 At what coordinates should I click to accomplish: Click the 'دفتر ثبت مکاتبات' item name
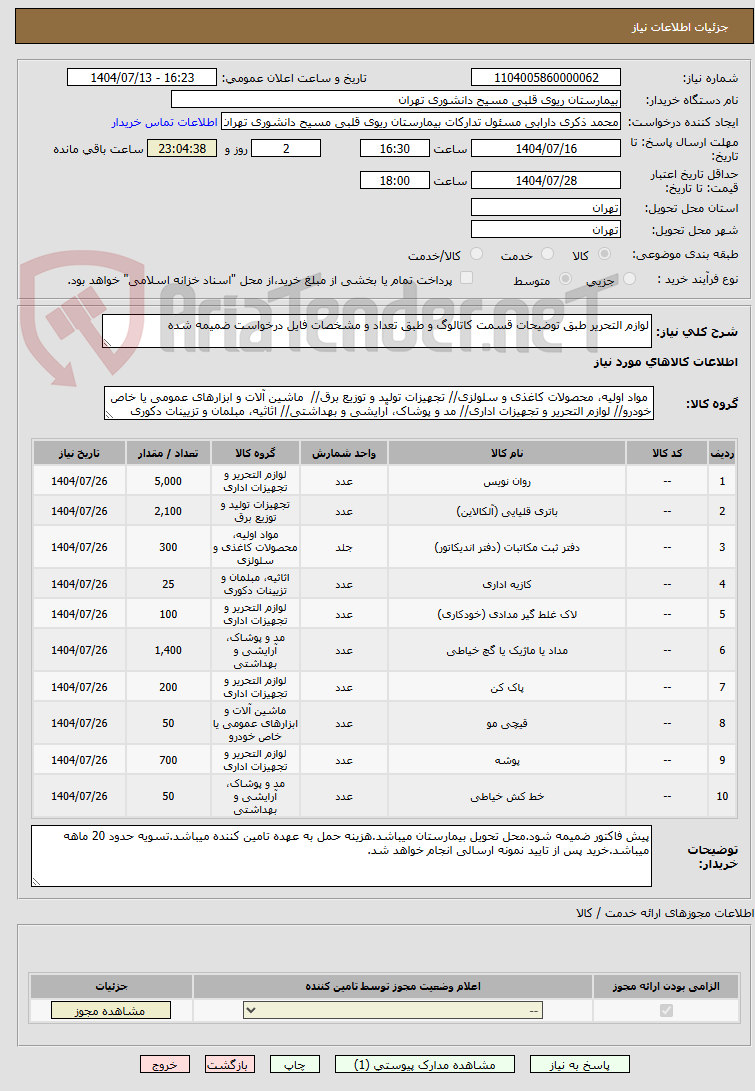click(x=507, y=548)
